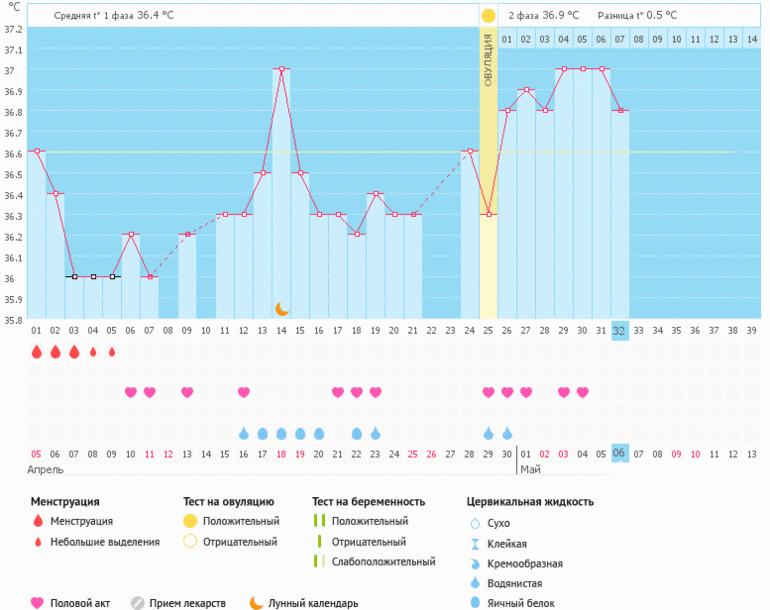The height and width of the screenshot is (610, 770).
Task: Click the Сухо cervical fluid icon in legend
Action: [x=477, y=522]
